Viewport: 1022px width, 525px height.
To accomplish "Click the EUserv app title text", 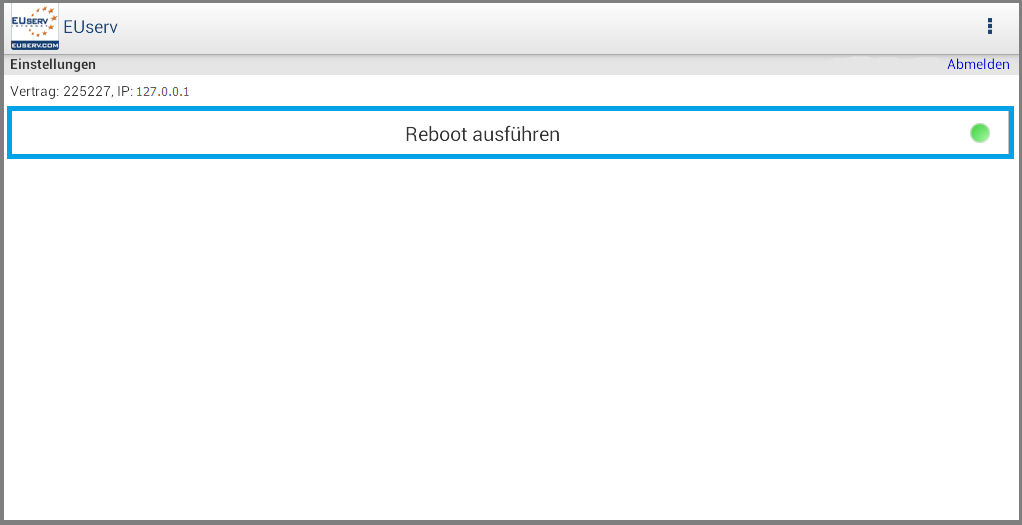I will [91, 27].
